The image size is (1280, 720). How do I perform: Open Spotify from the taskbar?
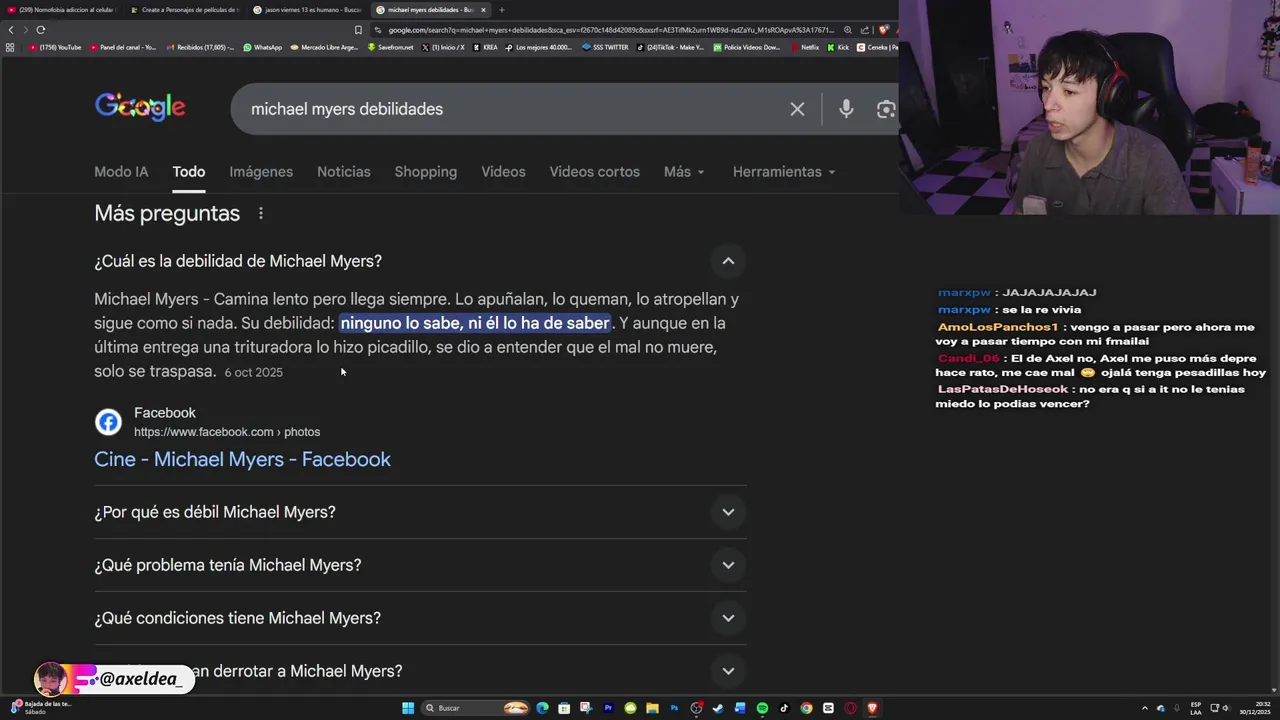[x=762, y=708]
